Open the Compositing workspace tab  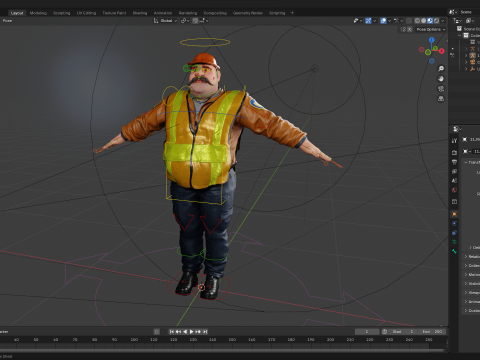(215, 13)
